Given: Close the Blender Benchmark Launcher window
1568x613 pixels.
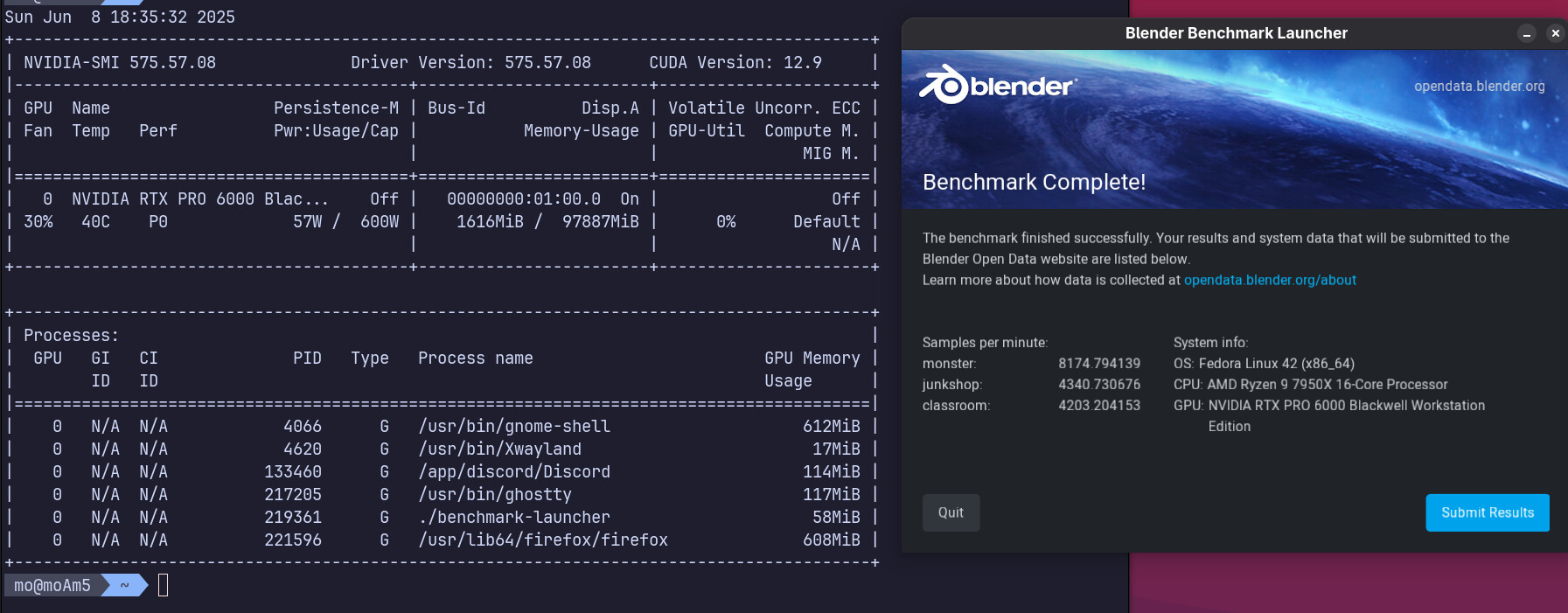Looking at the screenshot, I should (x=1555, y=33).
